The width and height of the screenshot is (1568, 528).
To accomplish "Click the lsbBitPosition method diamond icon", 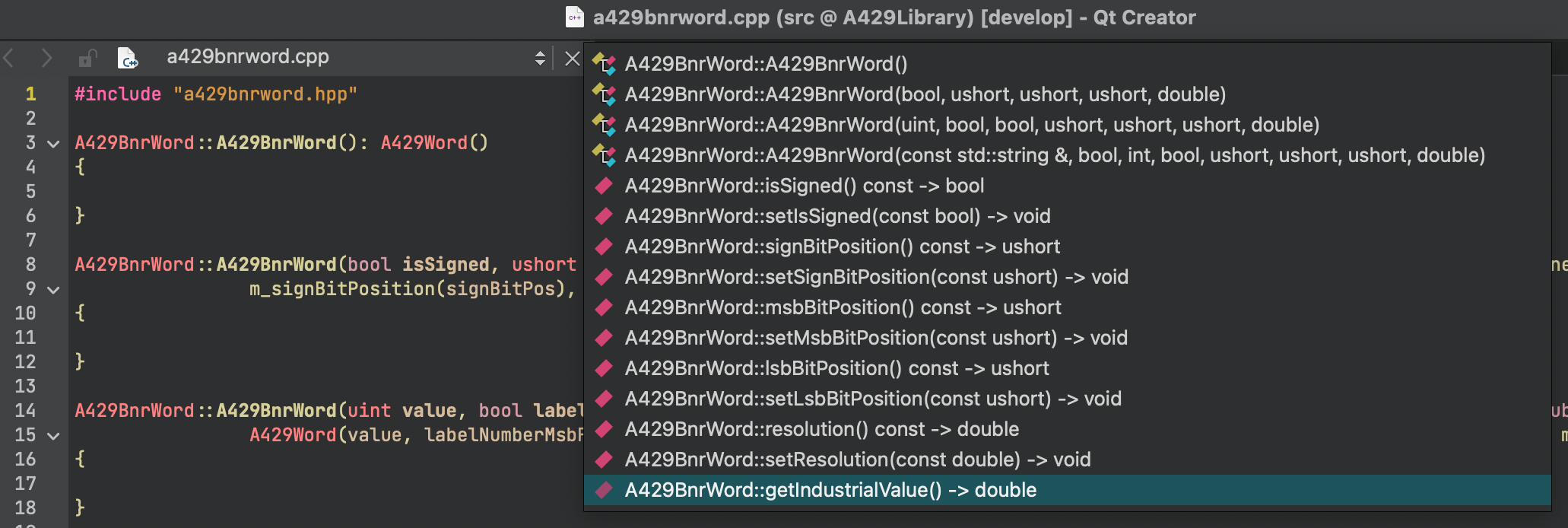I will (x=604, y=368).
